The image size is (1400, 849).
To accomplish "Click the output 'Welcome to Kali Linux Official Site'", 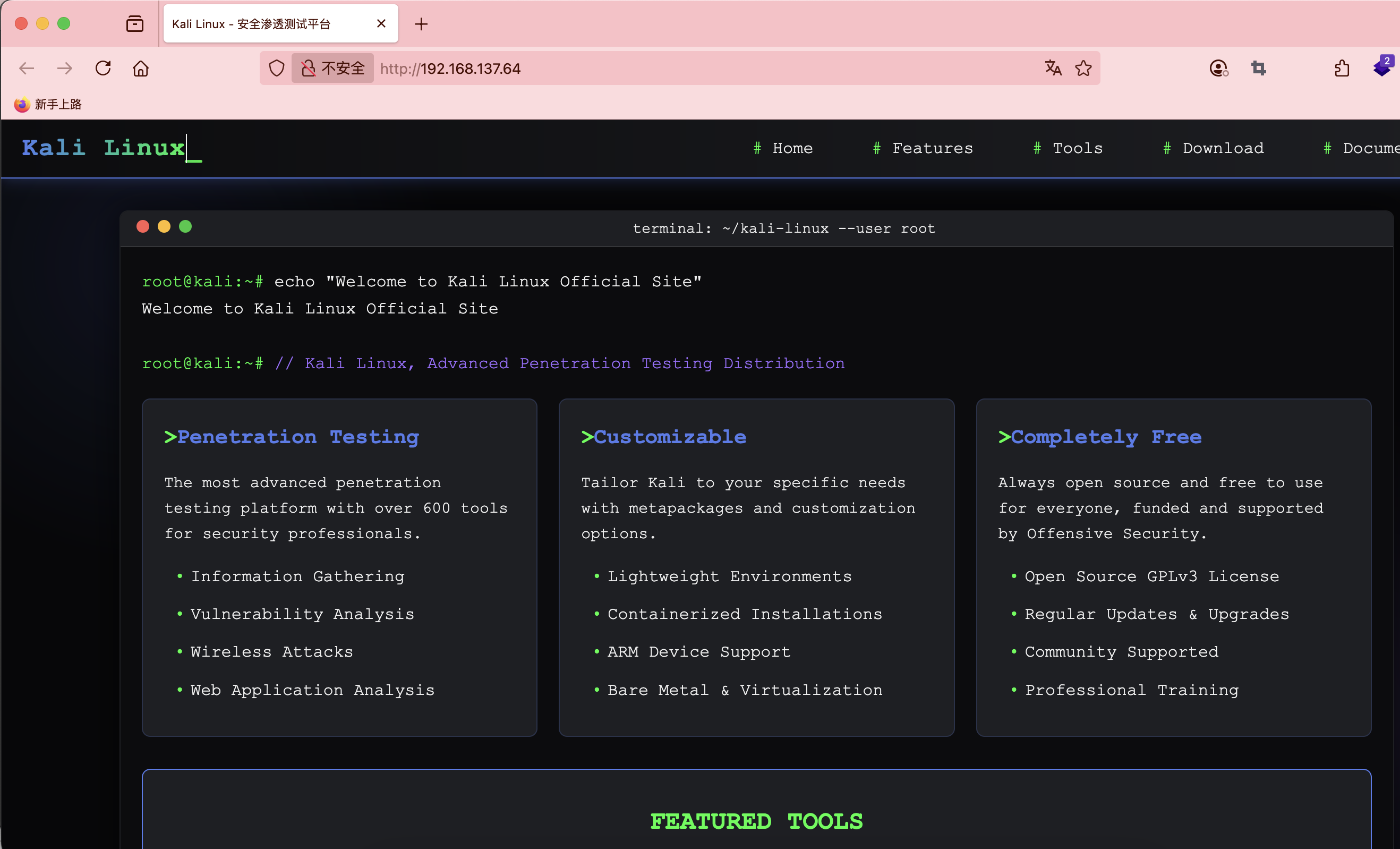I will point(320,309).
